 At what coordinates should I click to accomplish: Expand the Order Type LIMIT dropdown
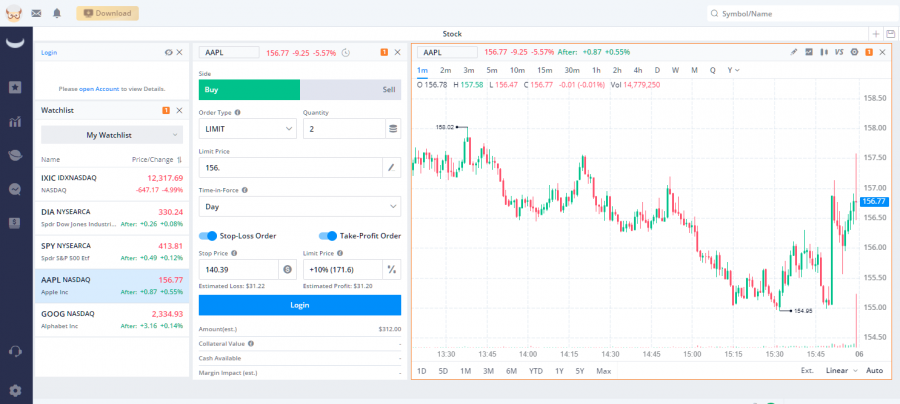(x=248, y=129)
